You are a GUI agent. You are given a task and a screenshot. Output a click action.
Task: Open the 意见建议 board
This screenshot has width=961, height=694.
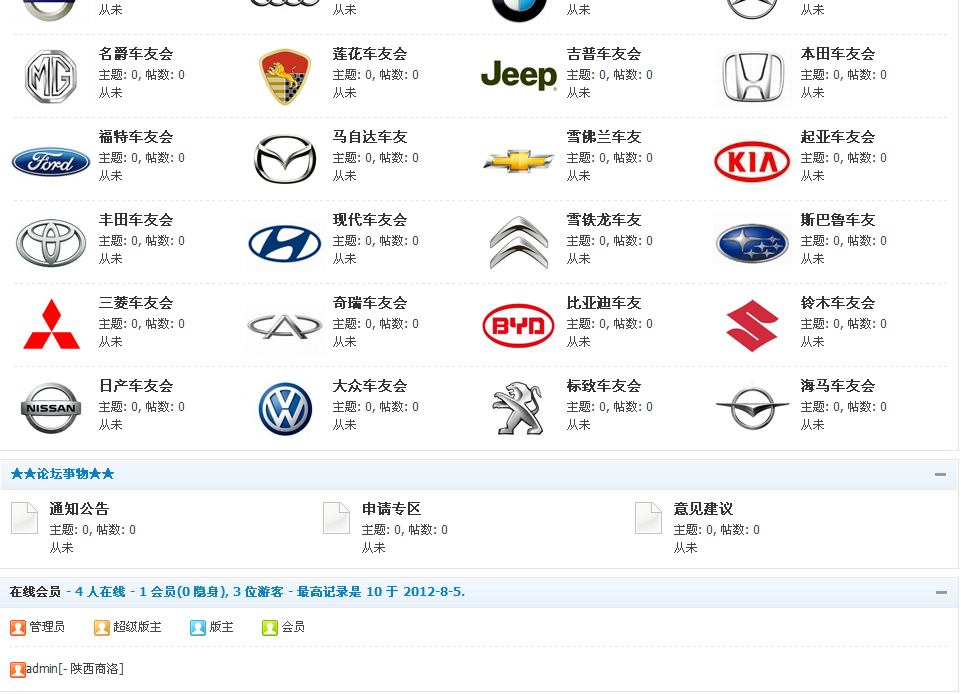703,509
